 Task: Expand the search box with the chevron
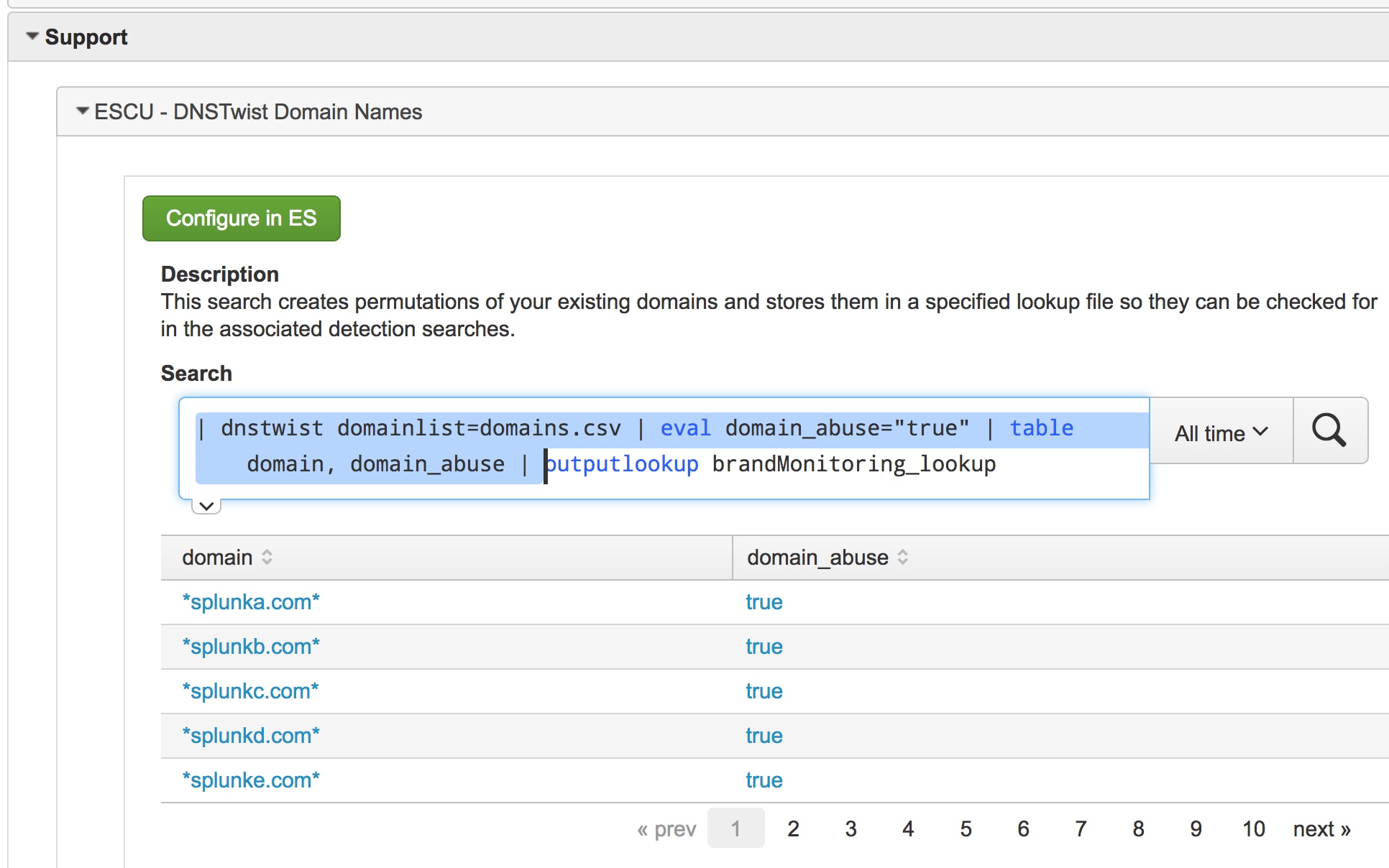pos(206,506)
